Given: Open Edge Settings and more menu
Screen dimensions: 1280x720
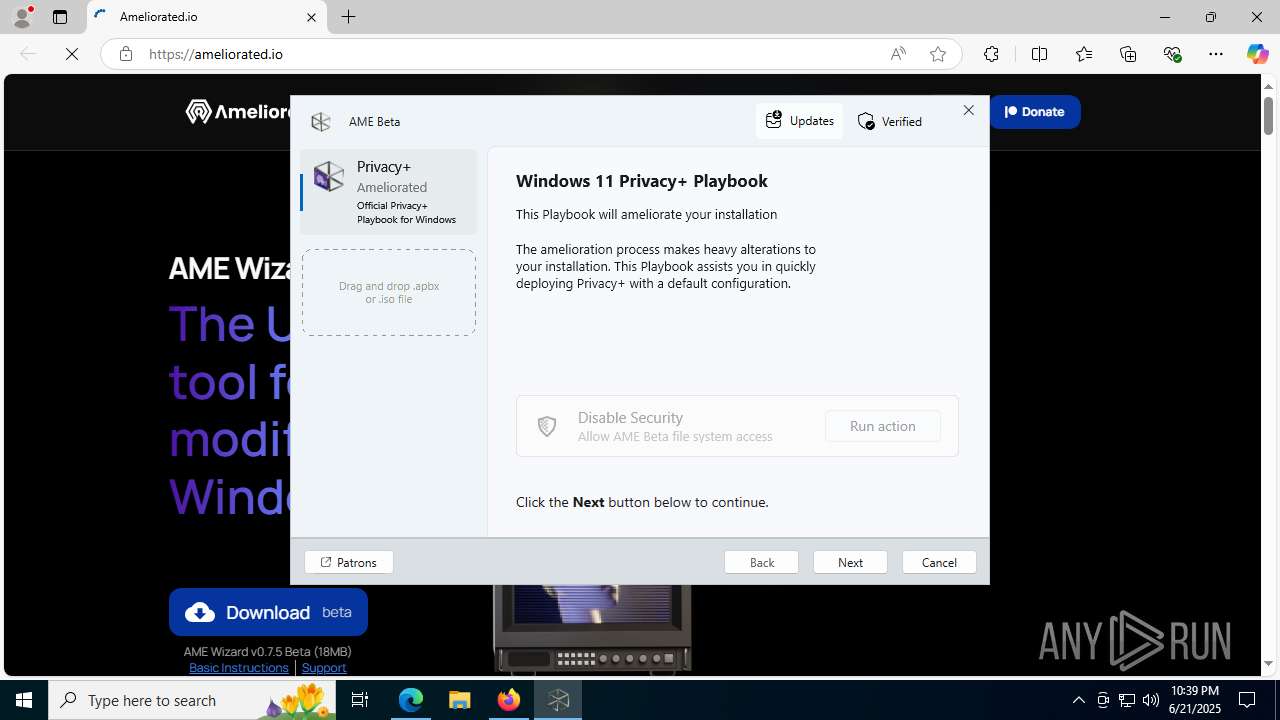Looking at the screenshot, I should coord(1216,54).
